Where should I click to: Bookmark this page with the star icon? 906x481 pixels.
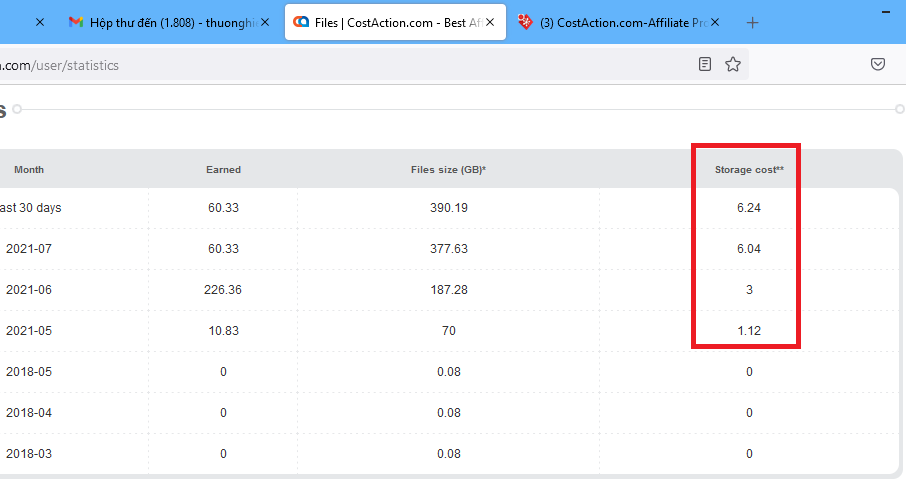point(733,64)
